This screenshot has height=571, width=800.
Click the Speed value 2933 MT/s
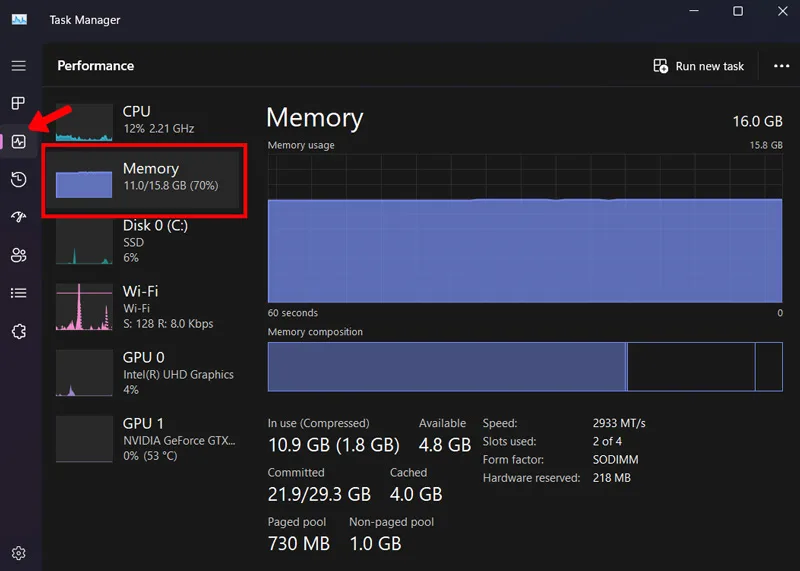619,423
